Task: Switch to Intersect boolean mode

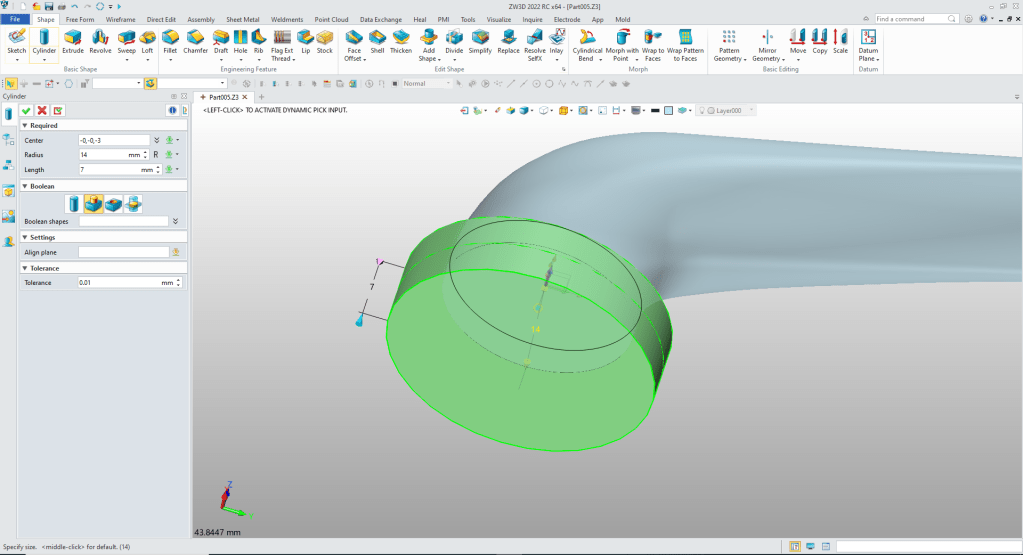Action: point(133,204)
